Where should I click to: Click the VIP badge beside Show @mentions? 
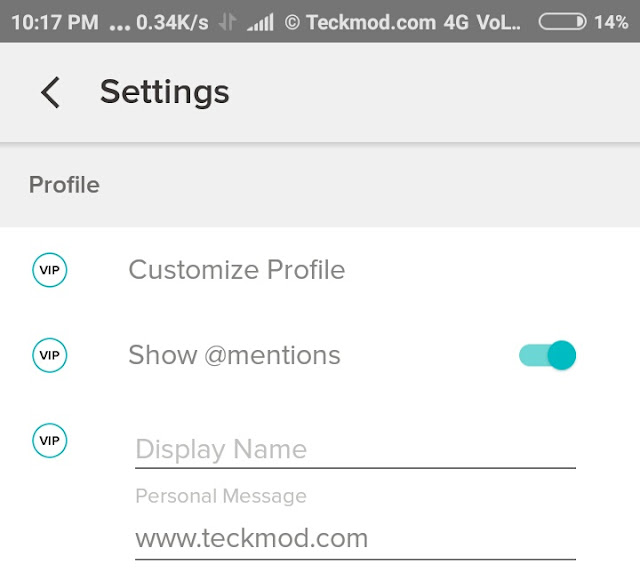[x=50, y=355]
